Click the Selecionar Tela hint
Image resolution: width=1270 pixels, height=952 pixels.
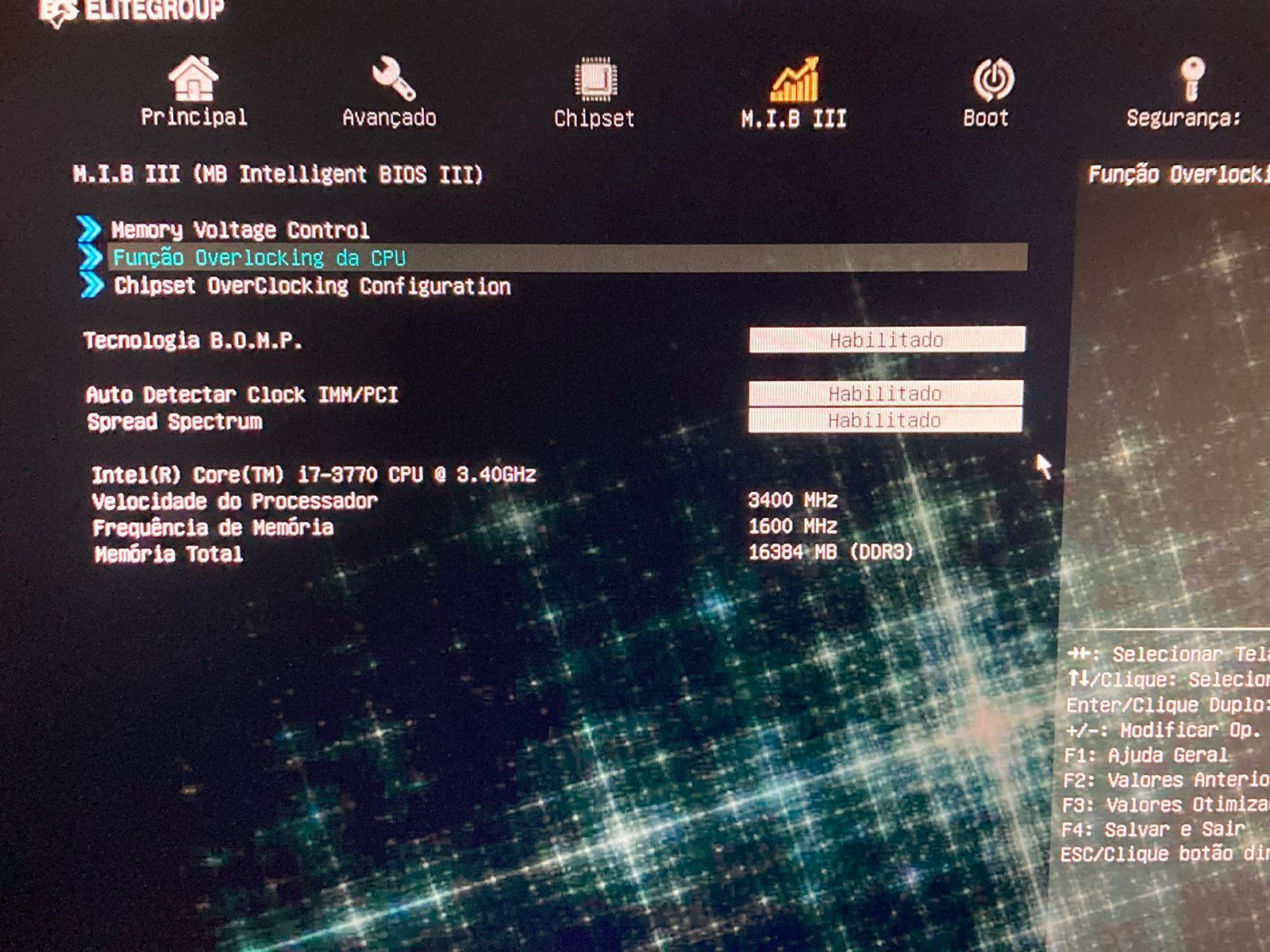[x=1168, y=654]
